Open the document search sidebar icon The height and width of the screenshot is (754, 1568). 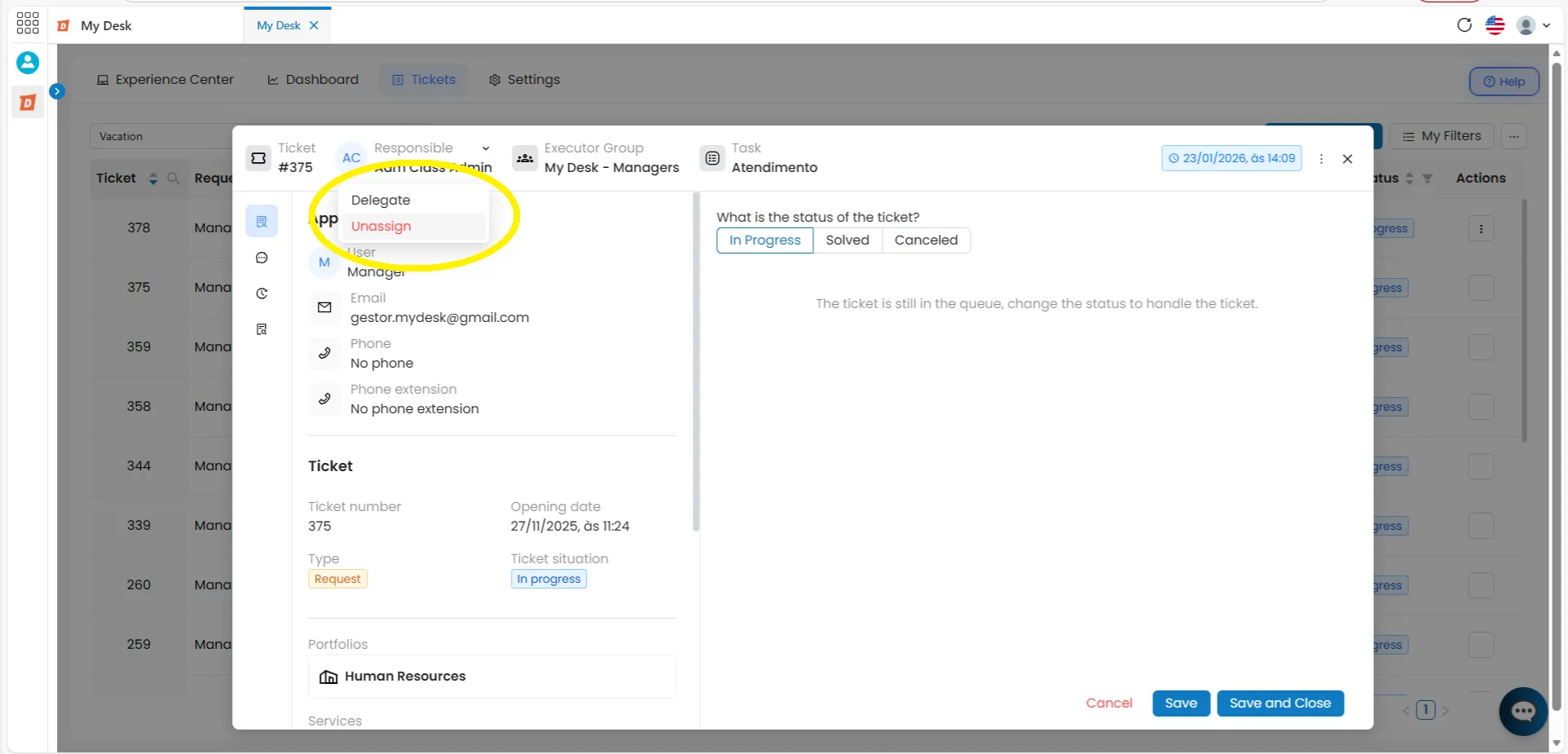coord(262,329)
